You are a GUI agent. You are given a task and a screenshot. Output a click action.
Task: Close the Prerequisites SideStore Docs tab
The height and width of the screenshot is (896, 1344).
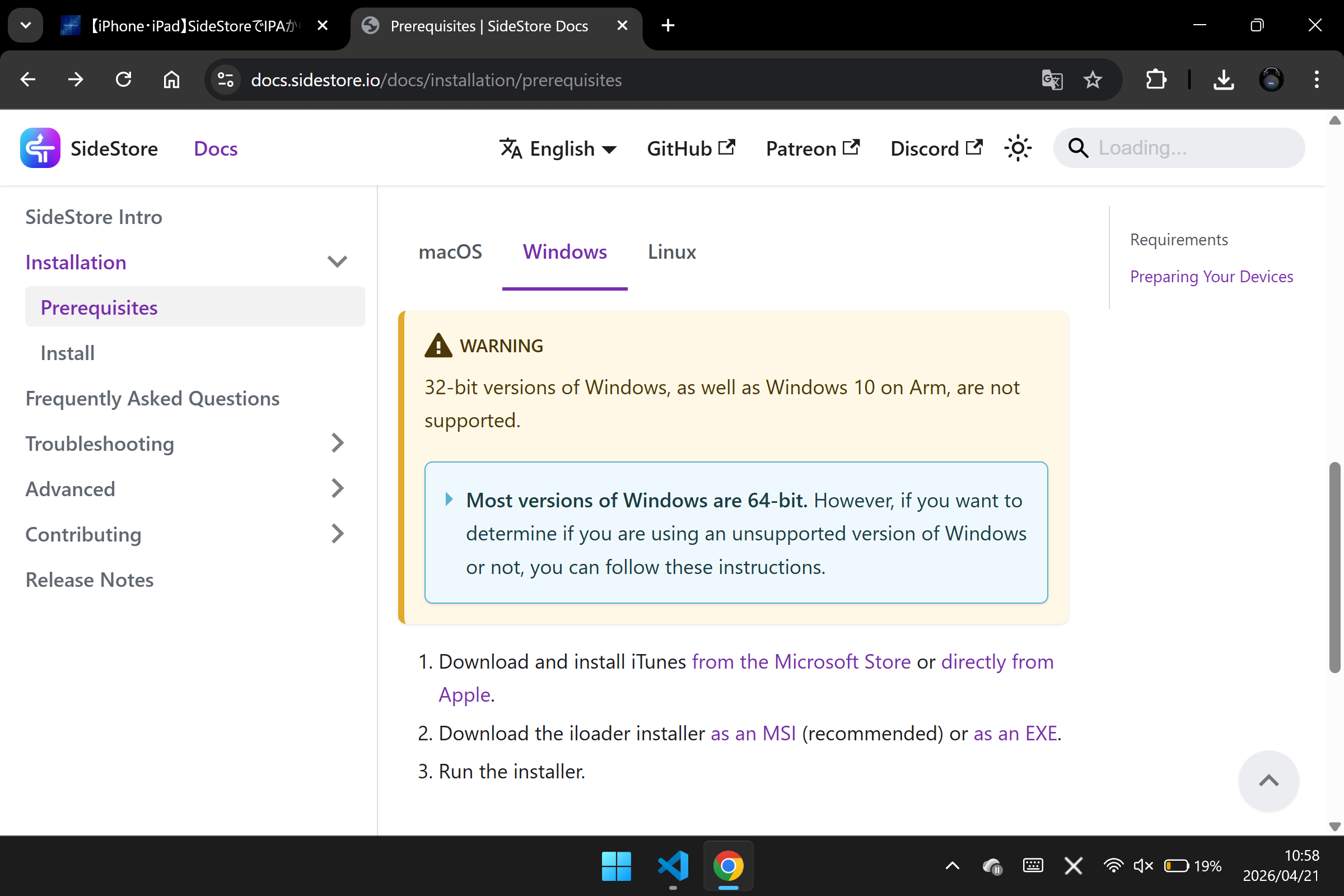tap(622, 26)
